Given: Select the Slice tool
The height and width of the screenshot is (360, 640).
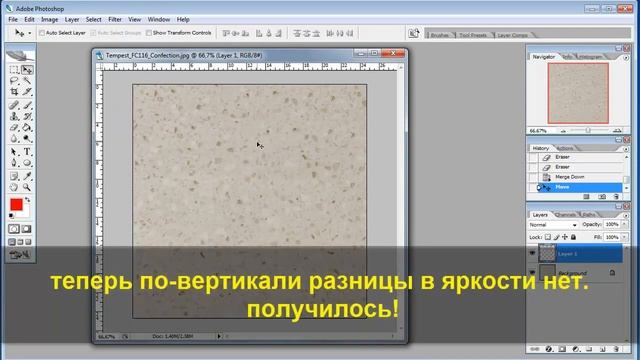Looking at the screenshot, I should coord(27,92).
